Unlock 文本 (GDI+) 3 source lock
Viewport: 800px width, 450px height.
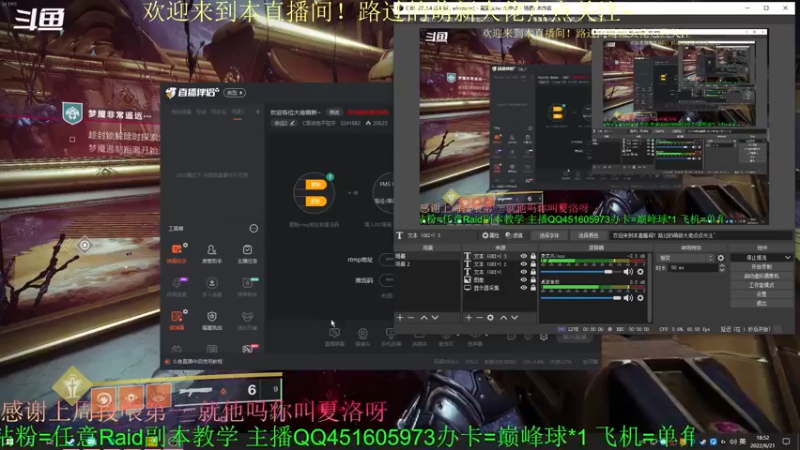(533, 256)
